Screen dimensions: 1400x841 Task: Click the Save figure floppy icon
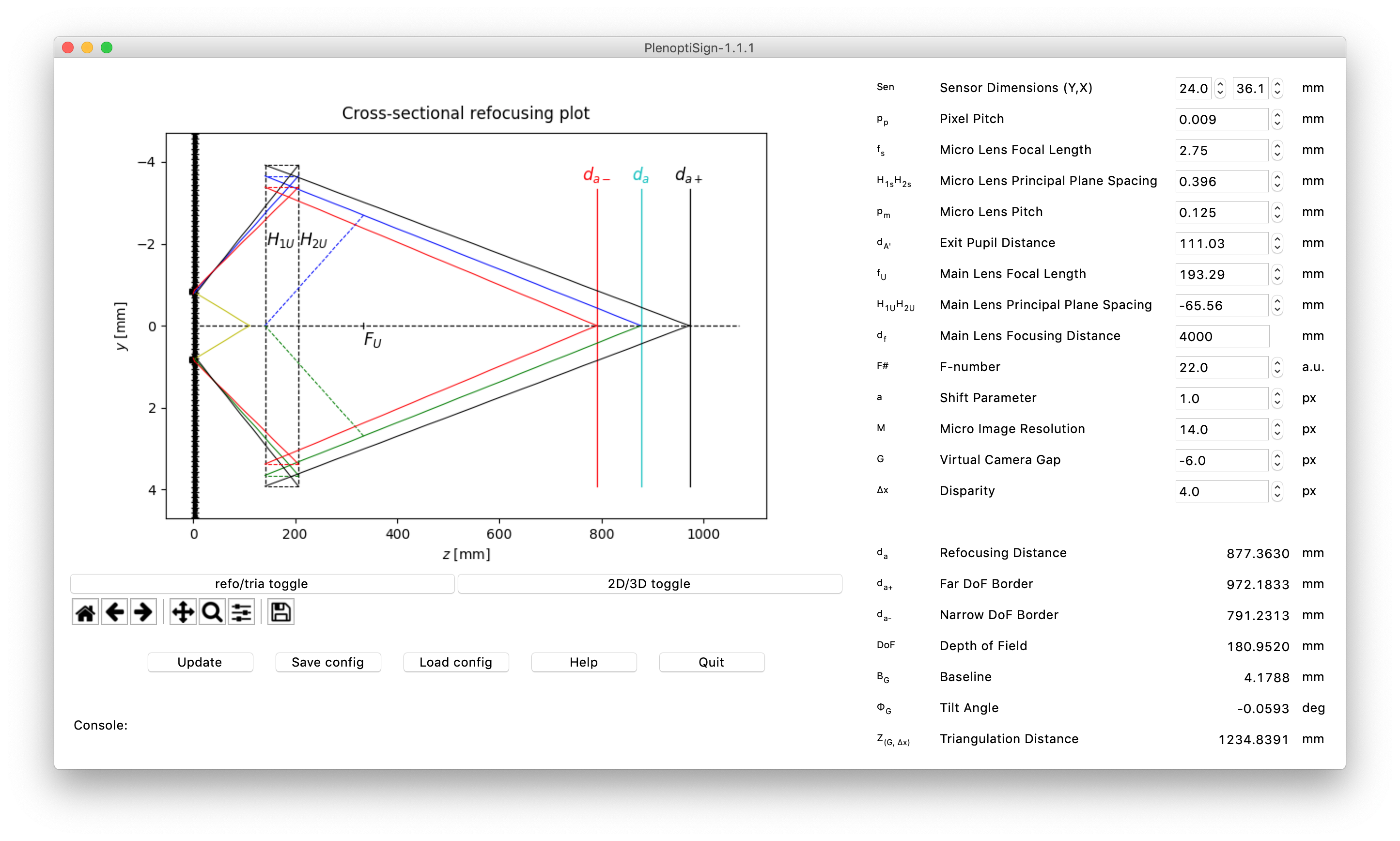(281, 612)
